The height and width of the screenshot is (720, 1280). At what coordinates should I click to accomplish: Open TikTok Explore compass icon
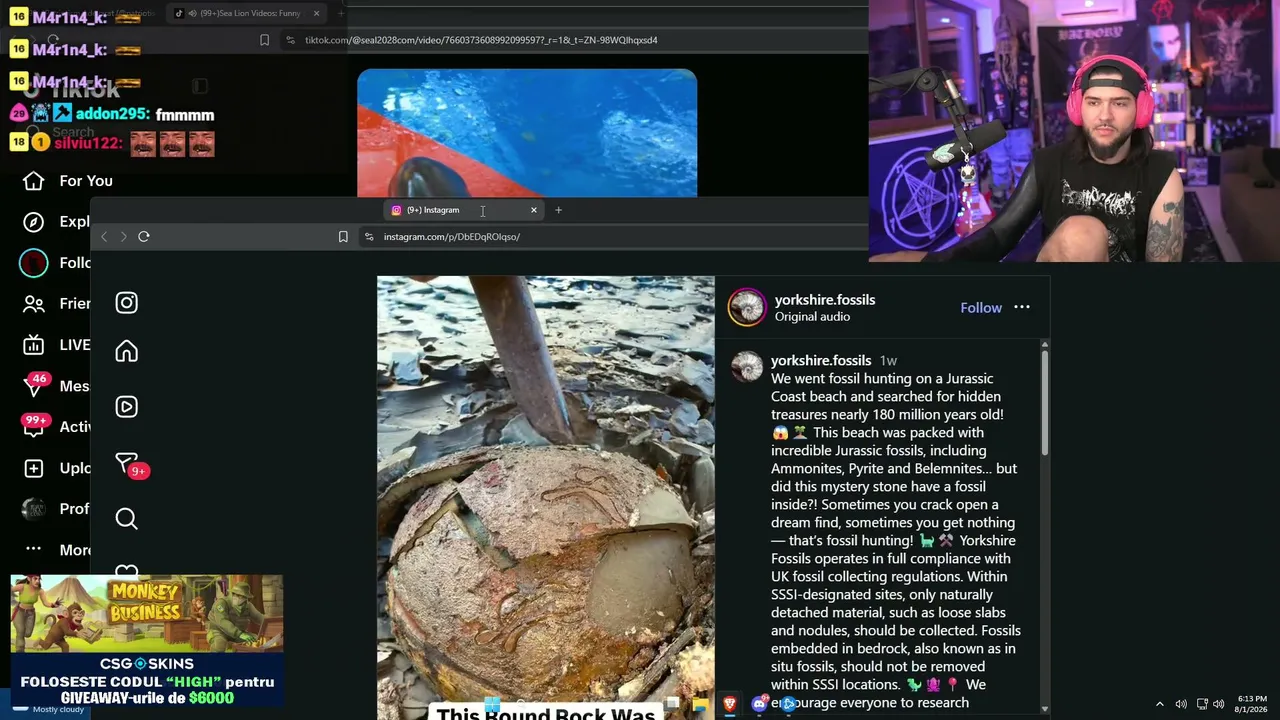coord(34,222)
